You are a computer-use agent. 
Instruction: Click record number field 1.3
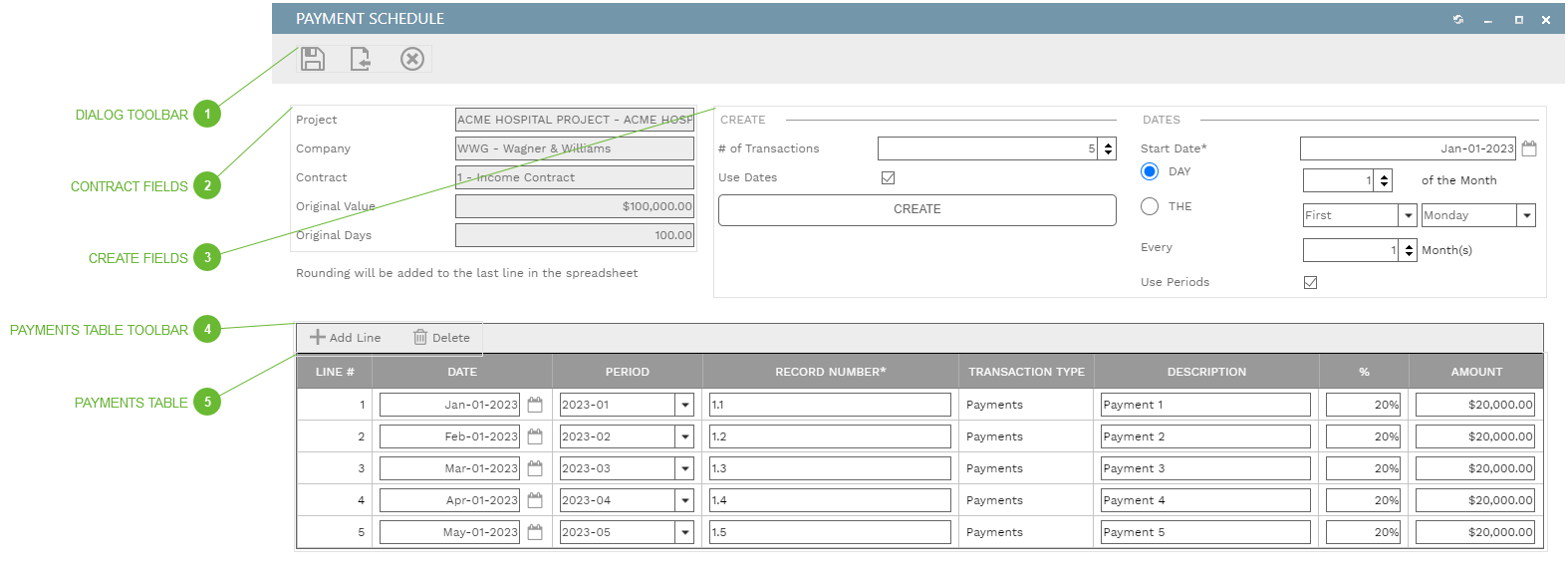pos(830,468)
